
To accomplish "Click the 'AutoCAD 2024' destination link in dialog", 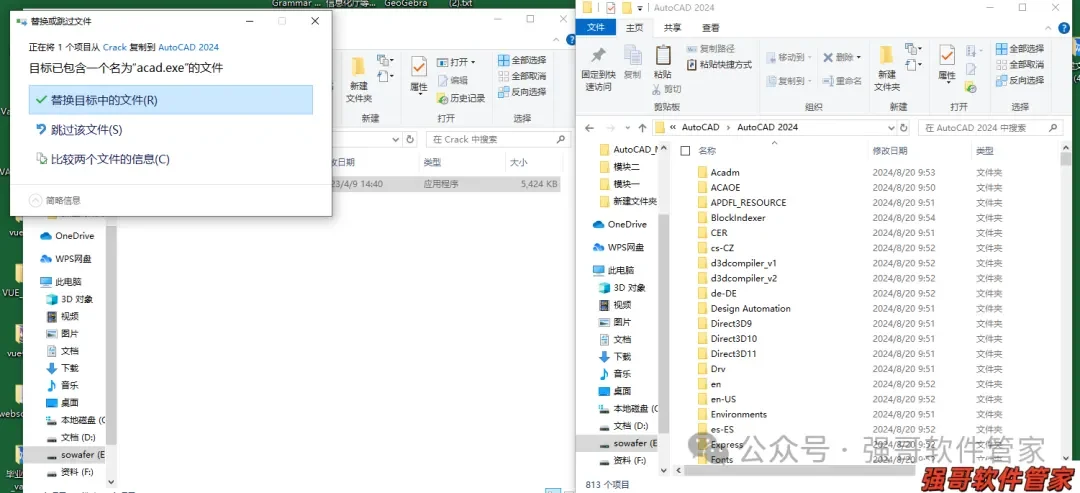I will click(x=188, y=47).
